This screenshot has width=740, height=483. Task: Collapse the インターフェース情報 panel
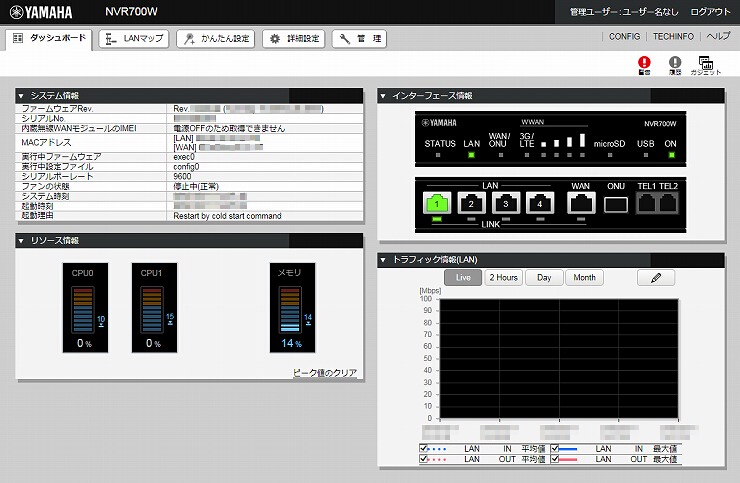point(383,96)
